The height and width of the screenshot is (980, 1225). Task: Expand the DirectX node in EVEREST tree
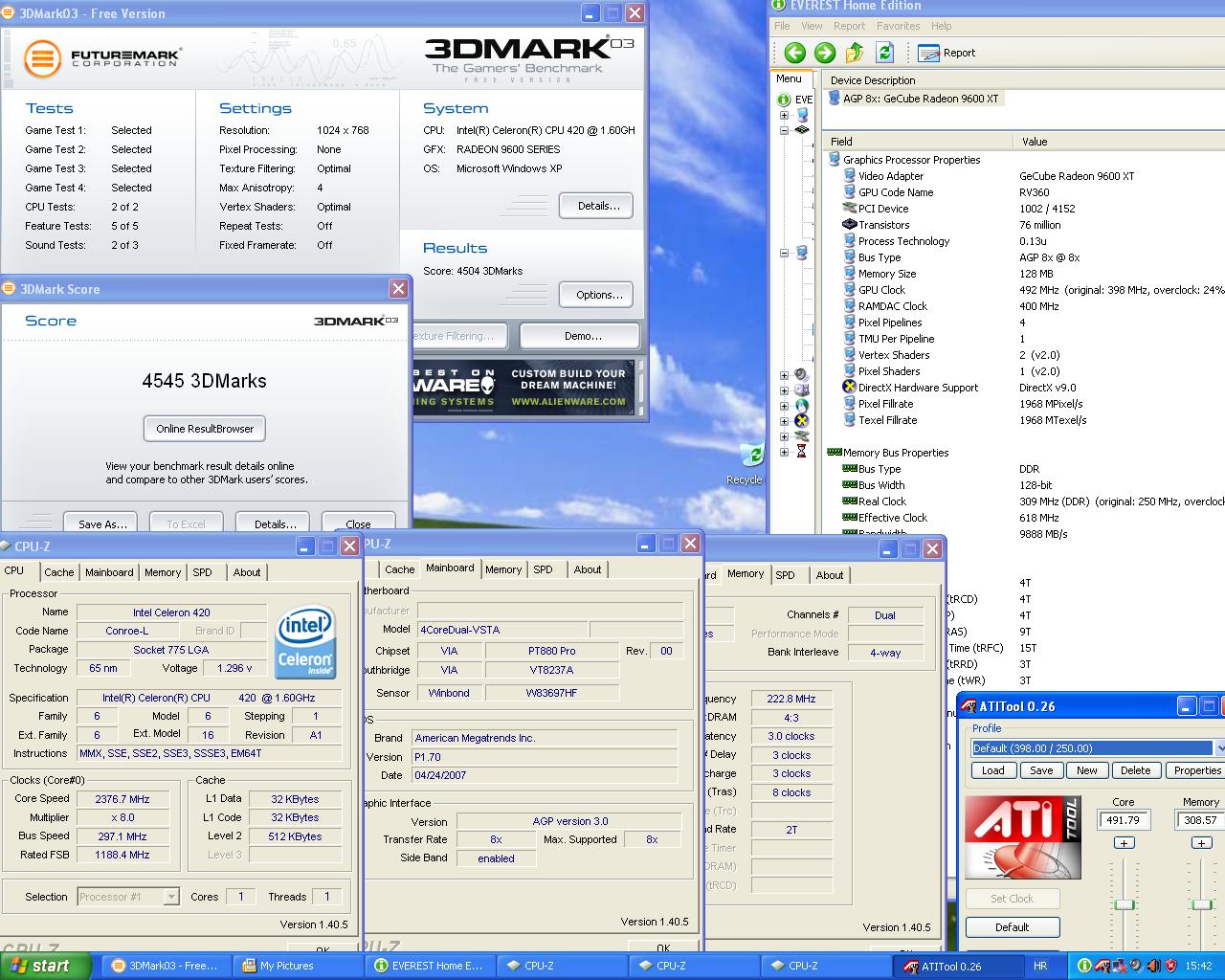point(785,421)
